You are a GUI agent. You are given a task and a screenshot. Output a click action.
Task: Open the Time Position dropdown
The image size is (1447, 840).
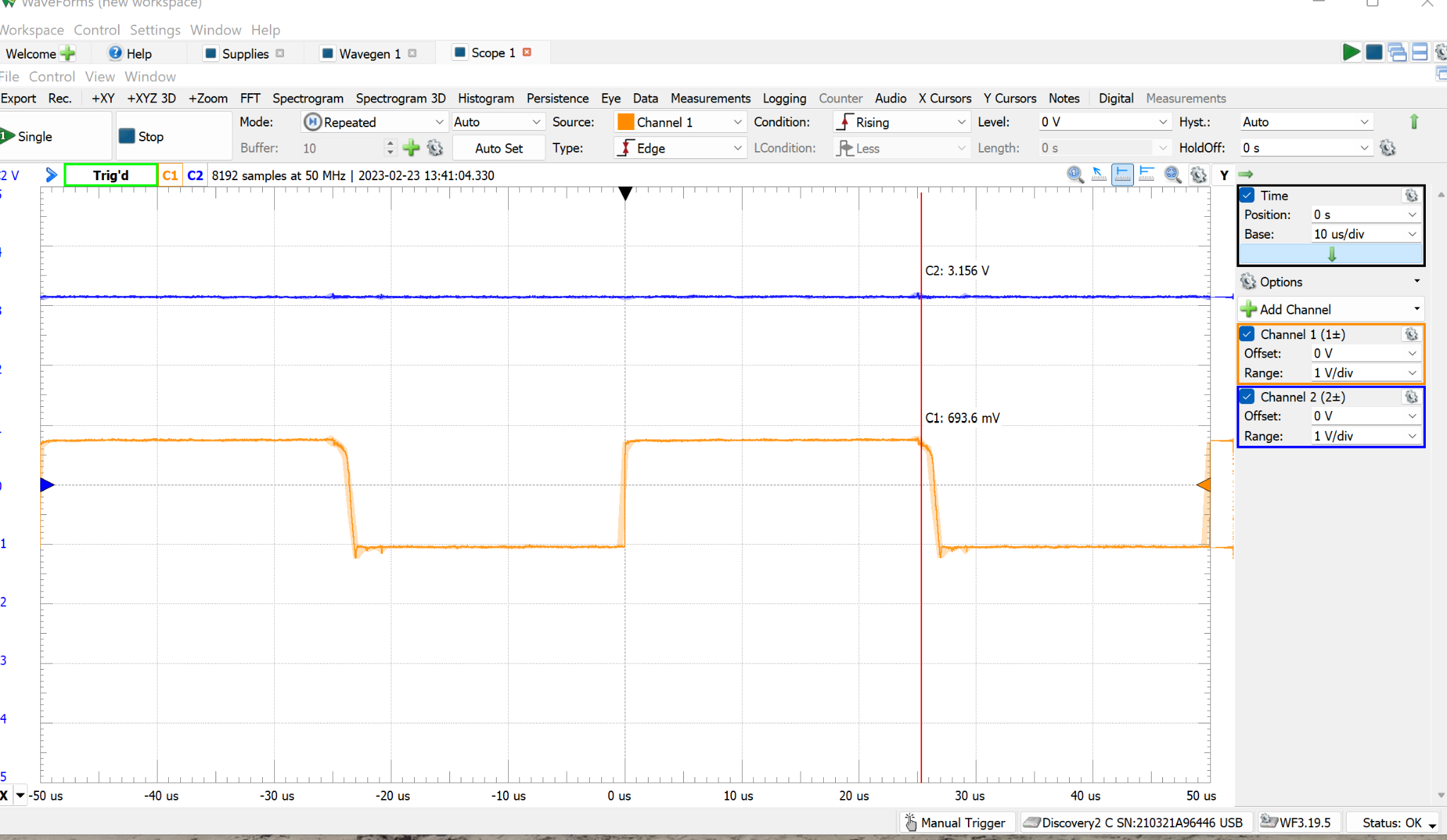coord(1365,215)
